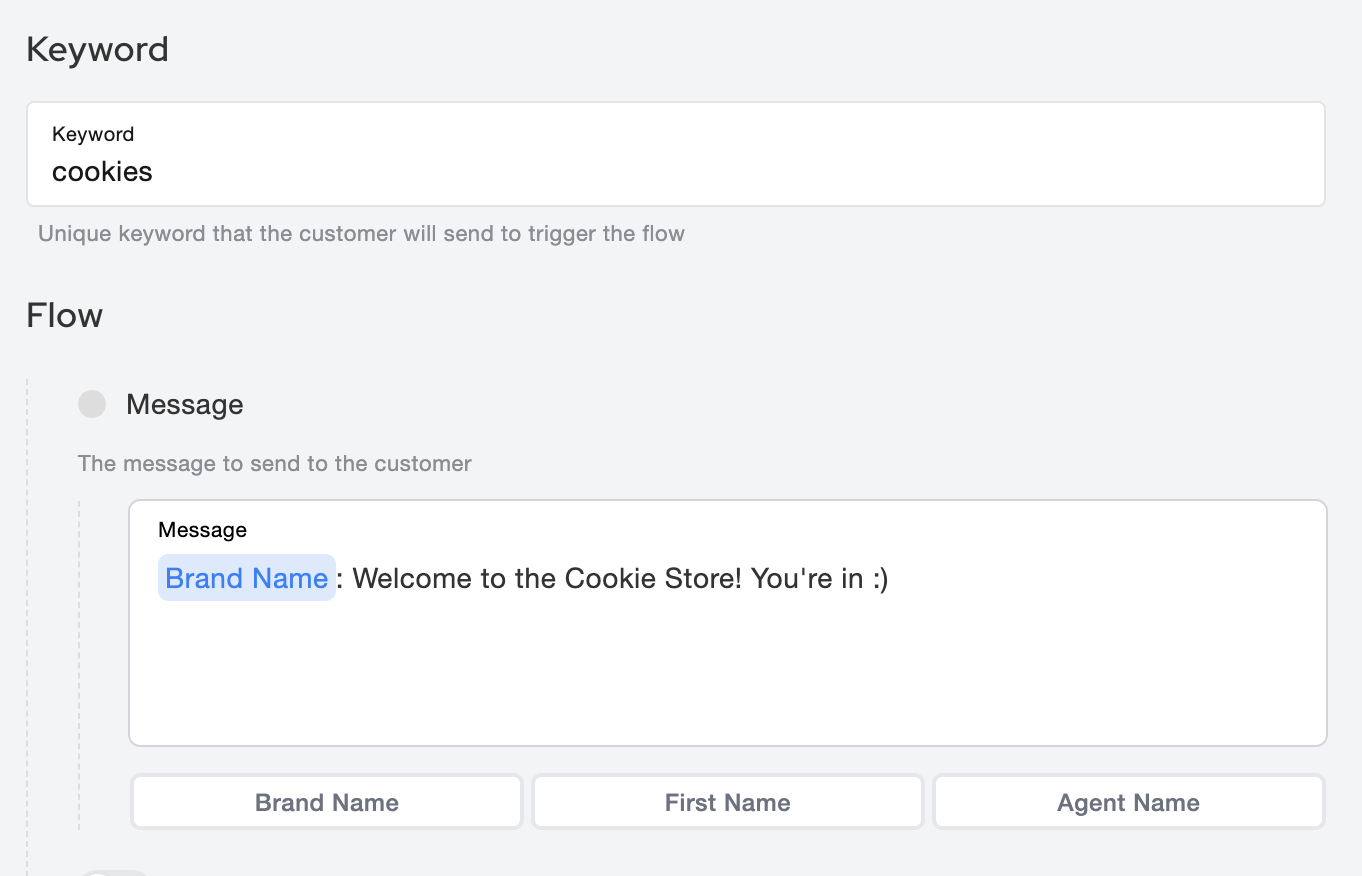
Task: Click the small Keyword label inside field
Action: (93, 134)
